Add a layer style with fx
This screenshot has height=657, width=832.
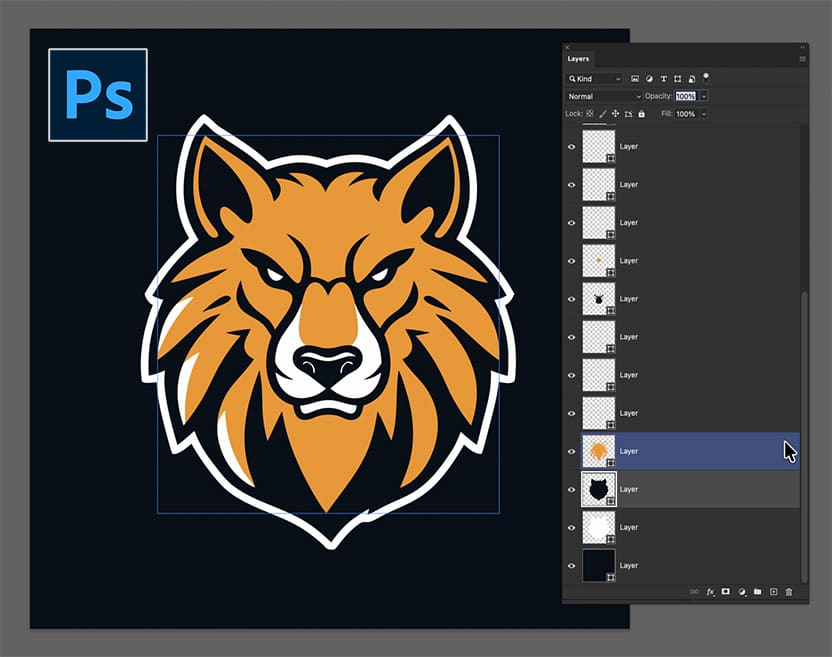click(x=710, y=591)
